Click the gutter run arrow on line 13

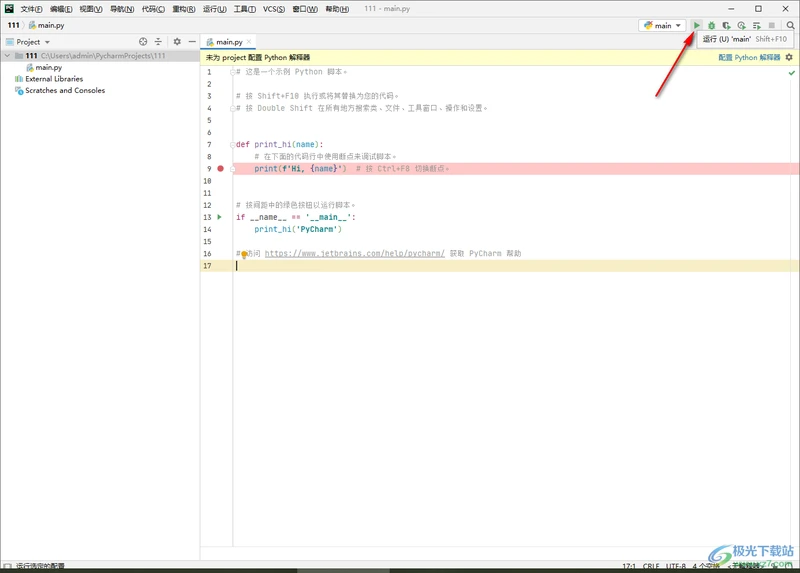click(220, 217)
